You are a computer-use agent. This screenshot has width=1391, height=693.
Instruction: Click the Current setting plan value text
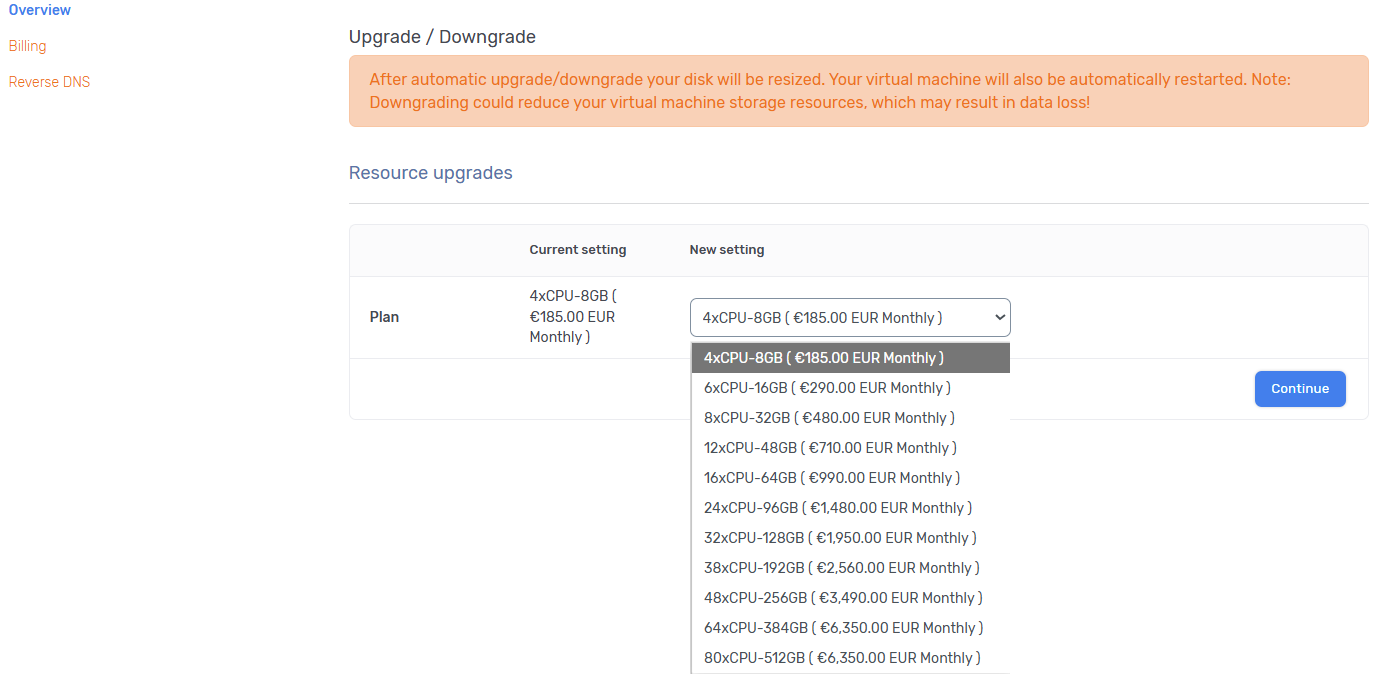coord(572,317)
